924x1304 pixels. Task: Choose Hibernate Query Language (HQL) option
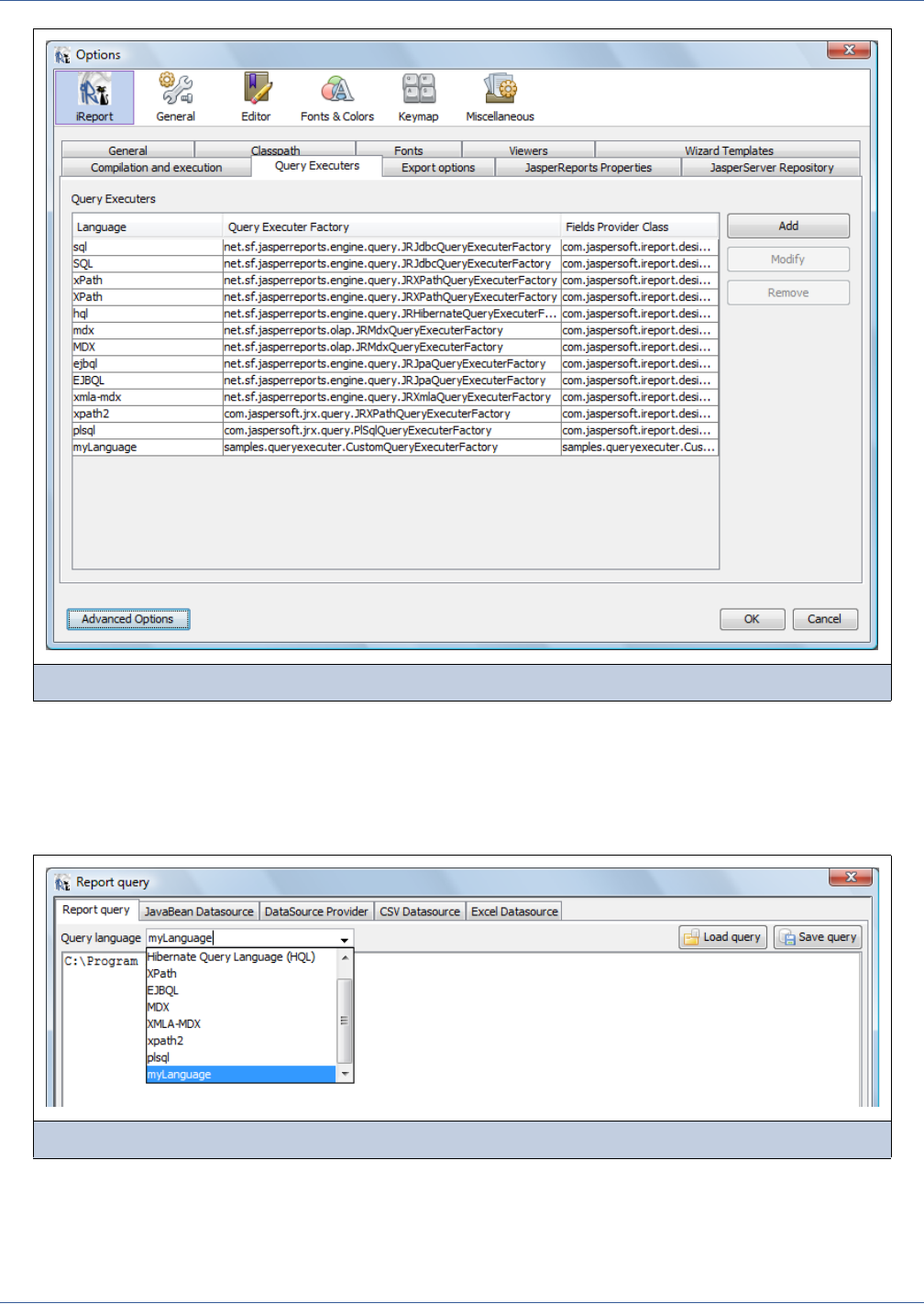[241, 957]
